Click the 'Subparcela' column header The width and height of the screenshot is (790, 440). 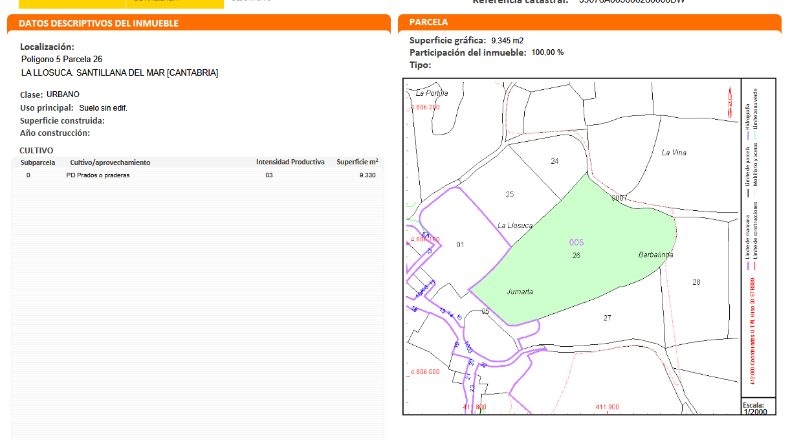point(38,162)
